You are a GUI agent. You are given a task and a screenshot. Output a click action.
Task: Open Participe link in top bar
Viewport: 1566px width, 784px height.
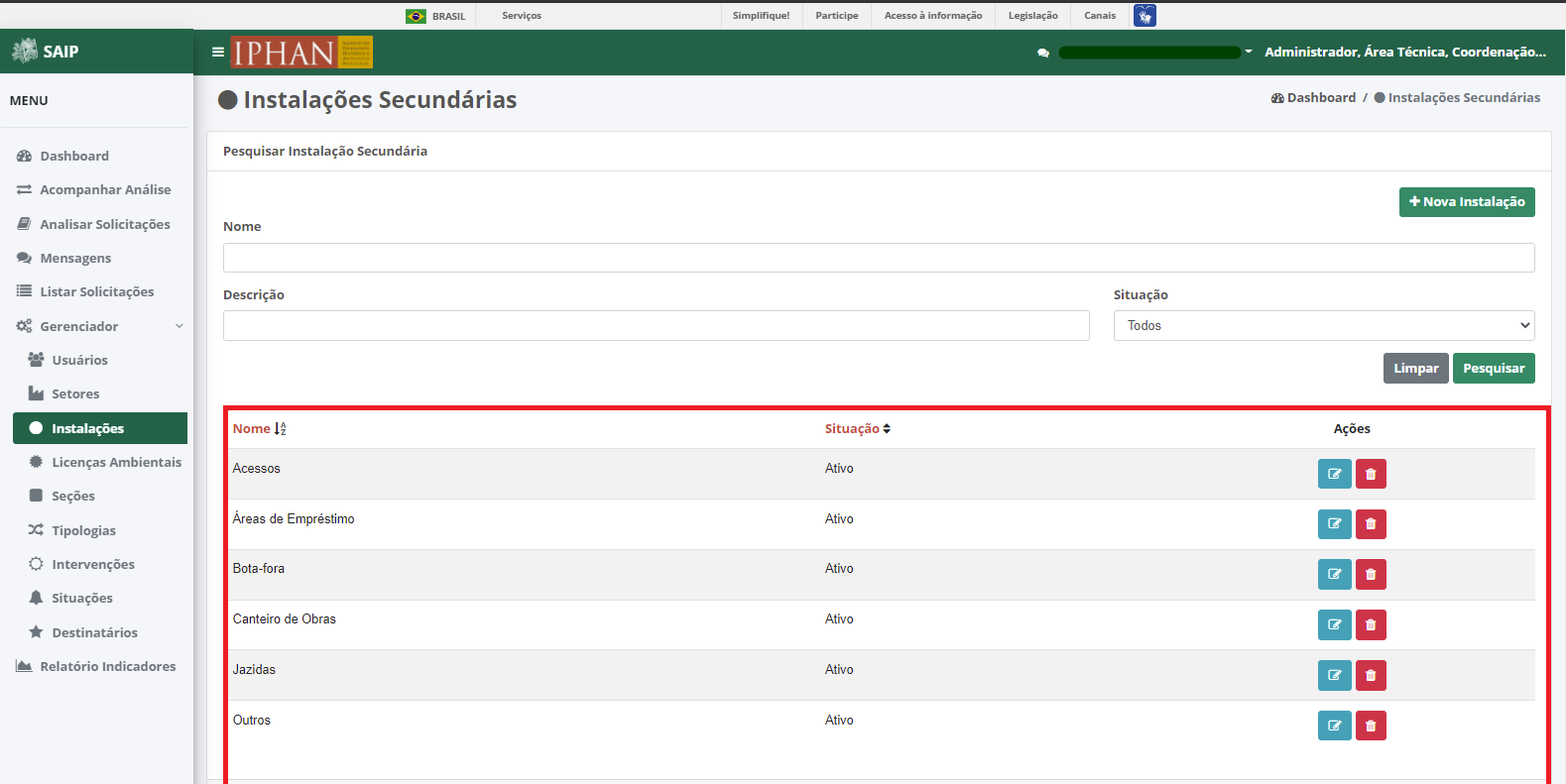click(837, 16)
